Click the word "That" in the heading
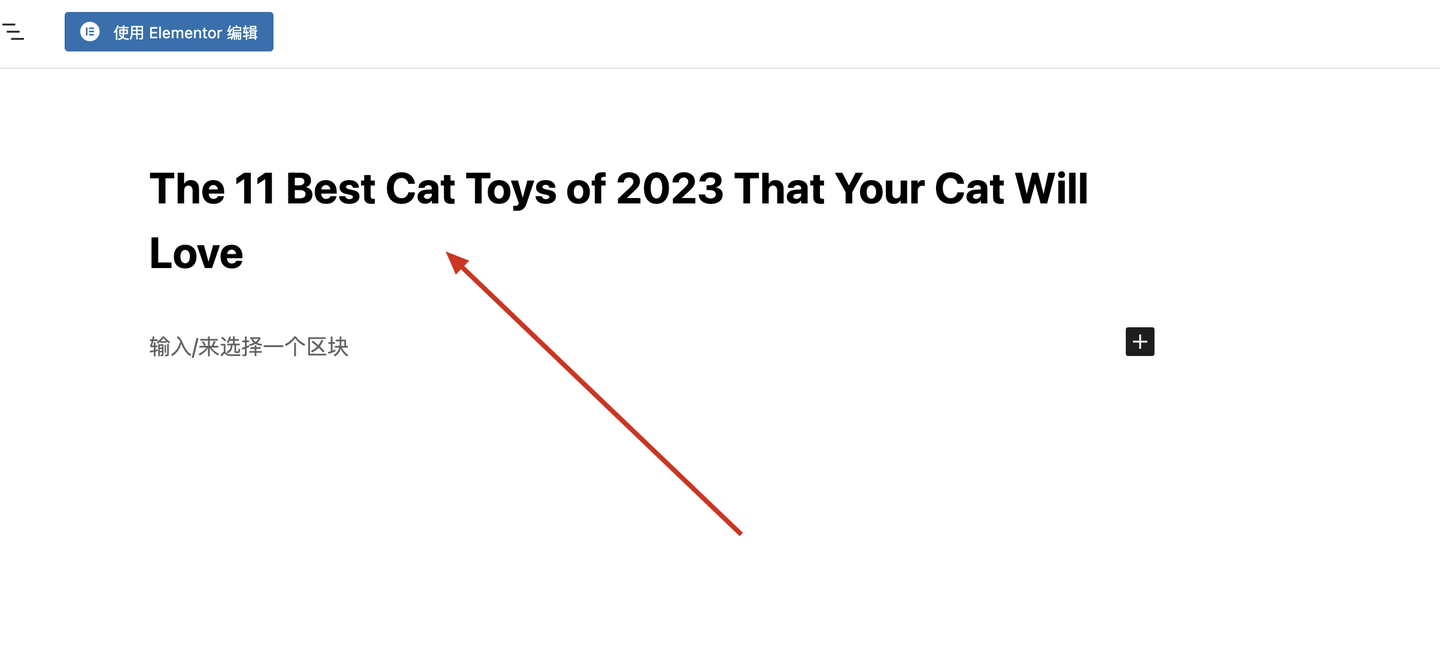This screenshot has height=645, width=1440. click(778, 188)
